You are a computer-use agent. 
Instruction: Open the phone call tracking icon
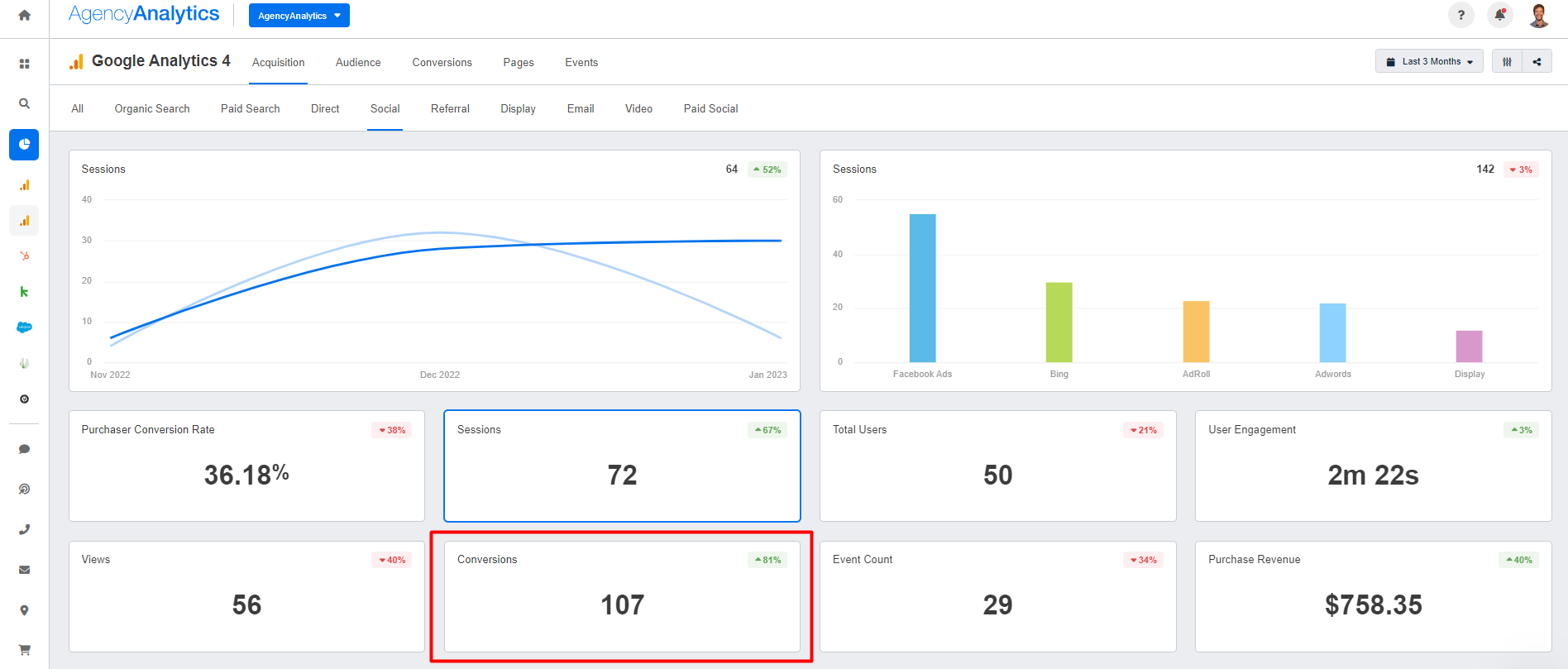[x=24, y=529]
